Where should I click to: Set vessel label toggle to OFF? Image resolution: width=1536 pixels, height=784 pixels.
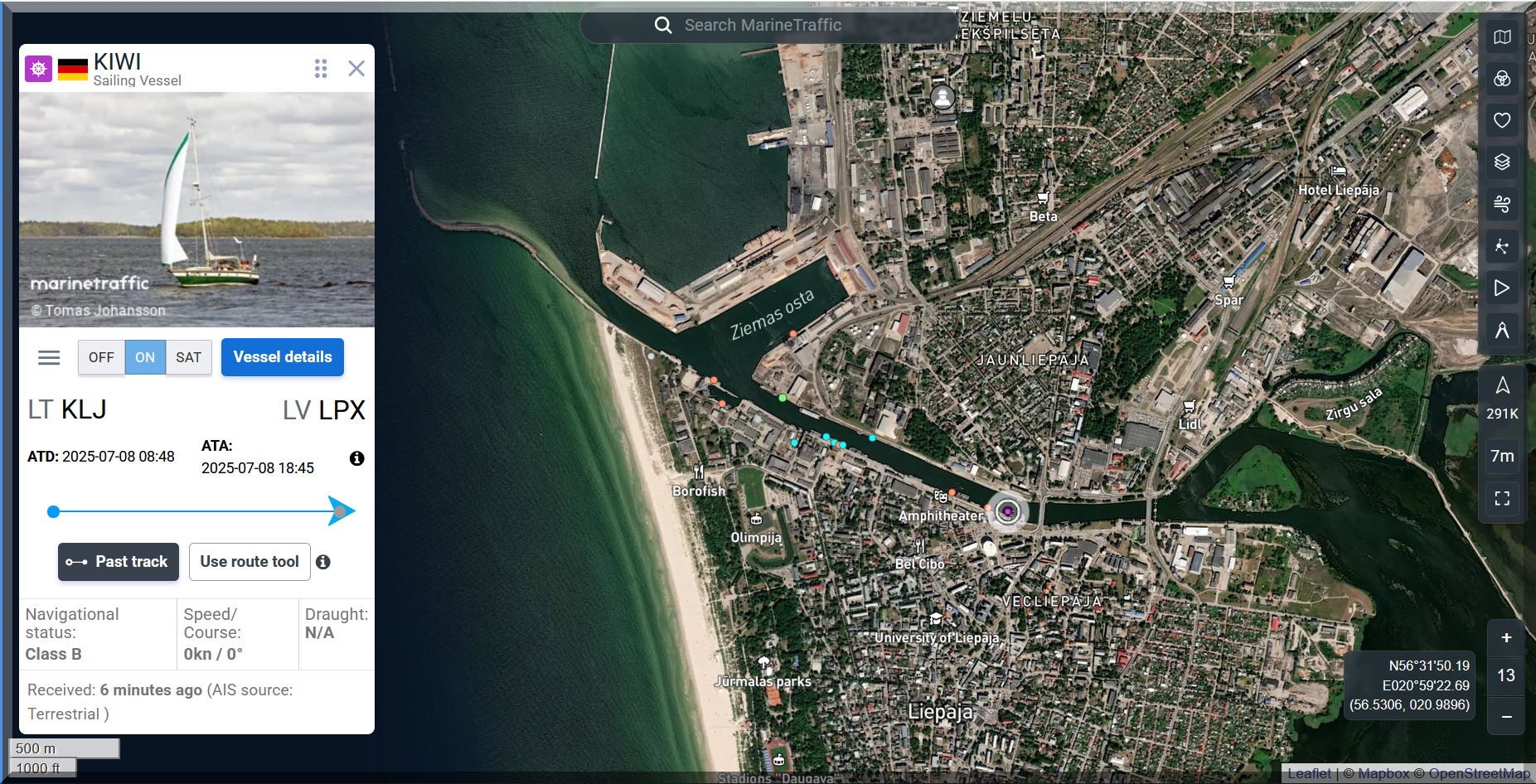click(101, 357)
